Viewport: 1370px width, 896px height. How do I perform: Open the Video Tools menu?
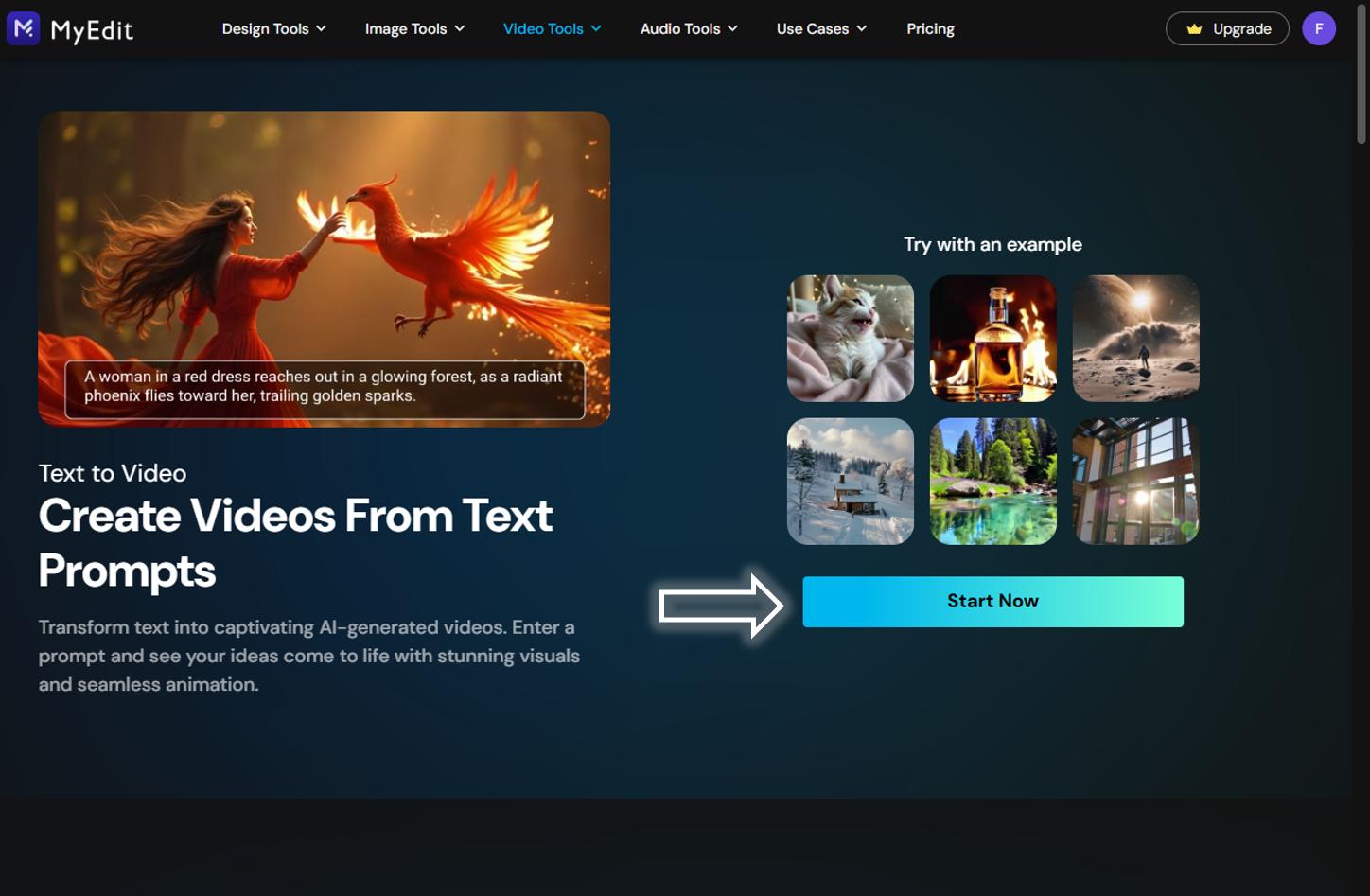click(x=551, y=28)
